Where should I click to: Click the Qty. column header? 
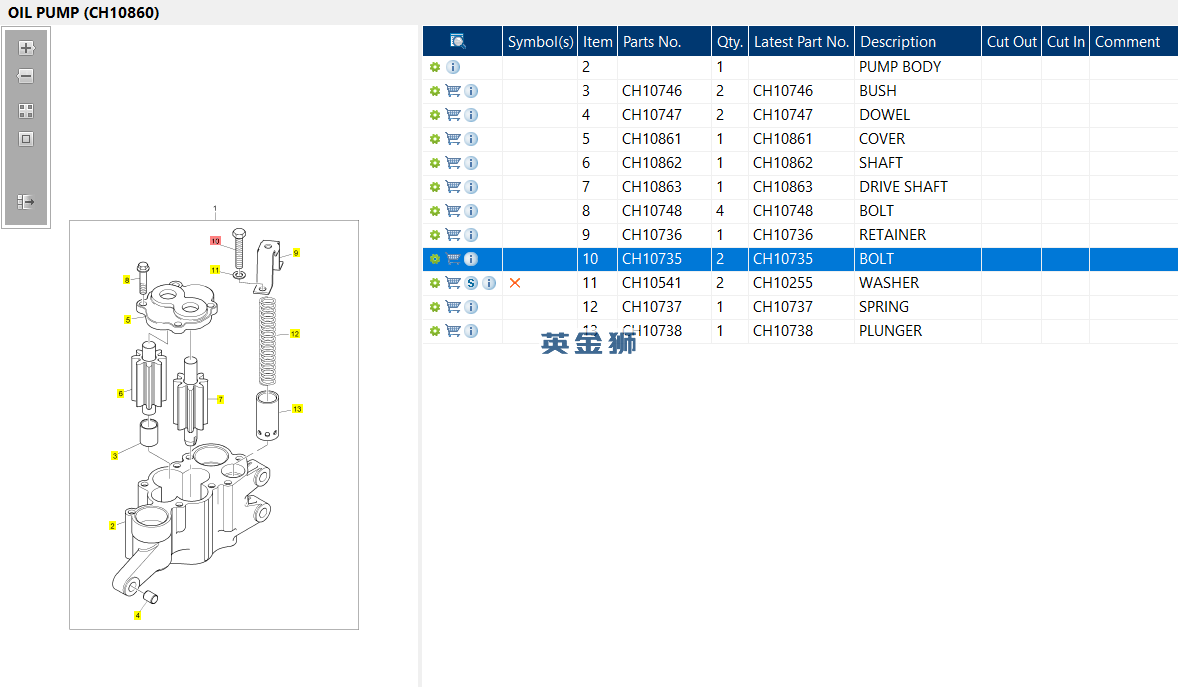coord(729,41)
